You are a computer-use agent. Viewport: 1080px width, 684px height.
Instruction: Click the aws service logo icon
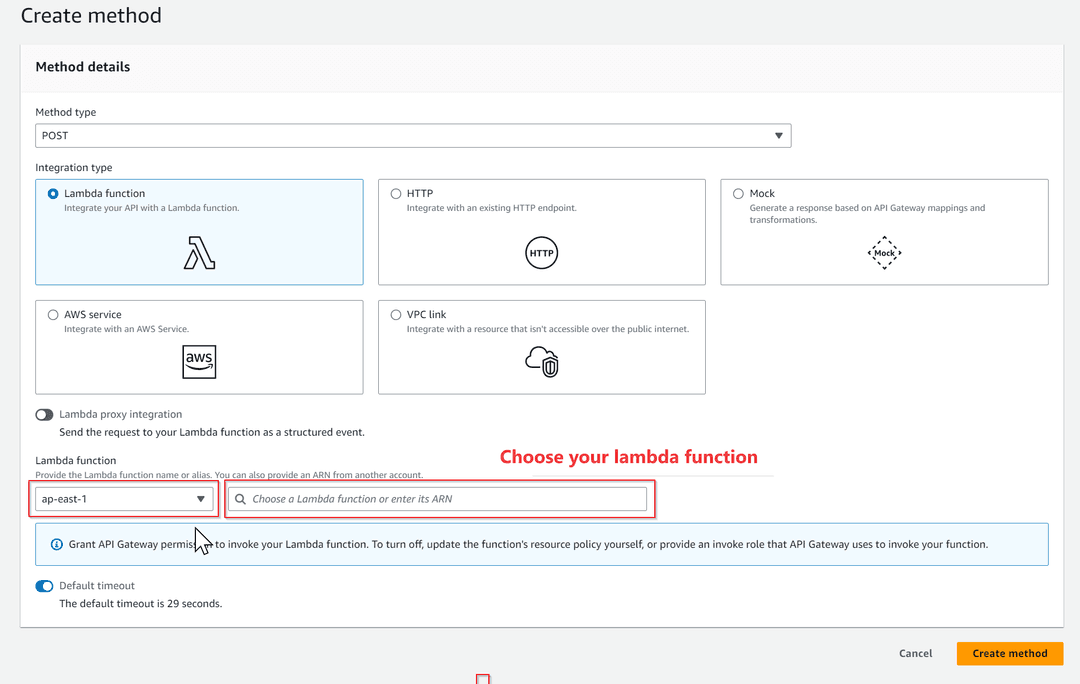(198, 362)
